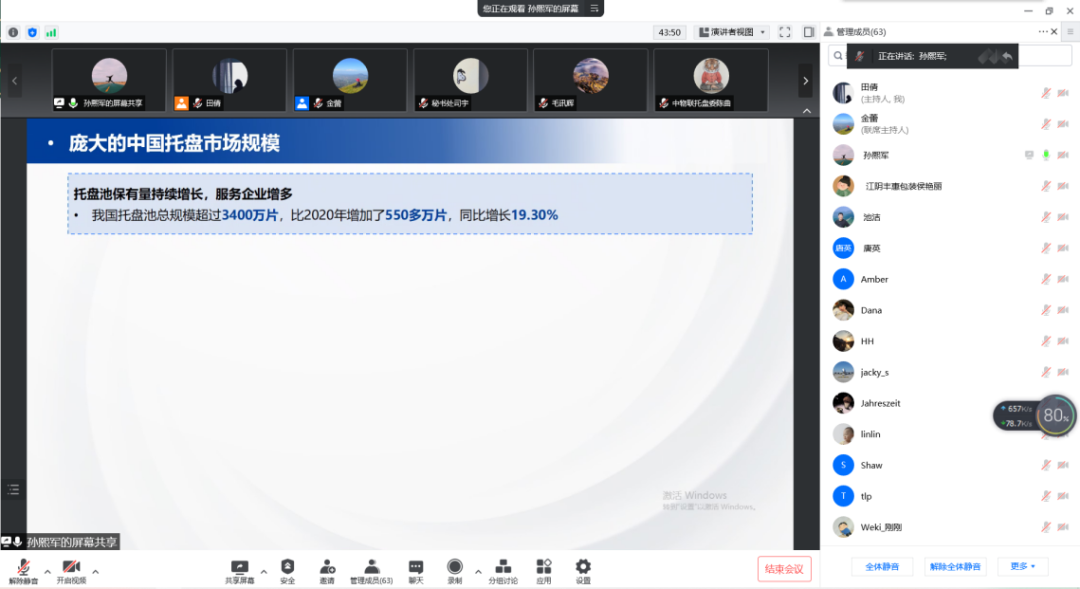Open the 应用 apps icon

[x=543, y=569]
